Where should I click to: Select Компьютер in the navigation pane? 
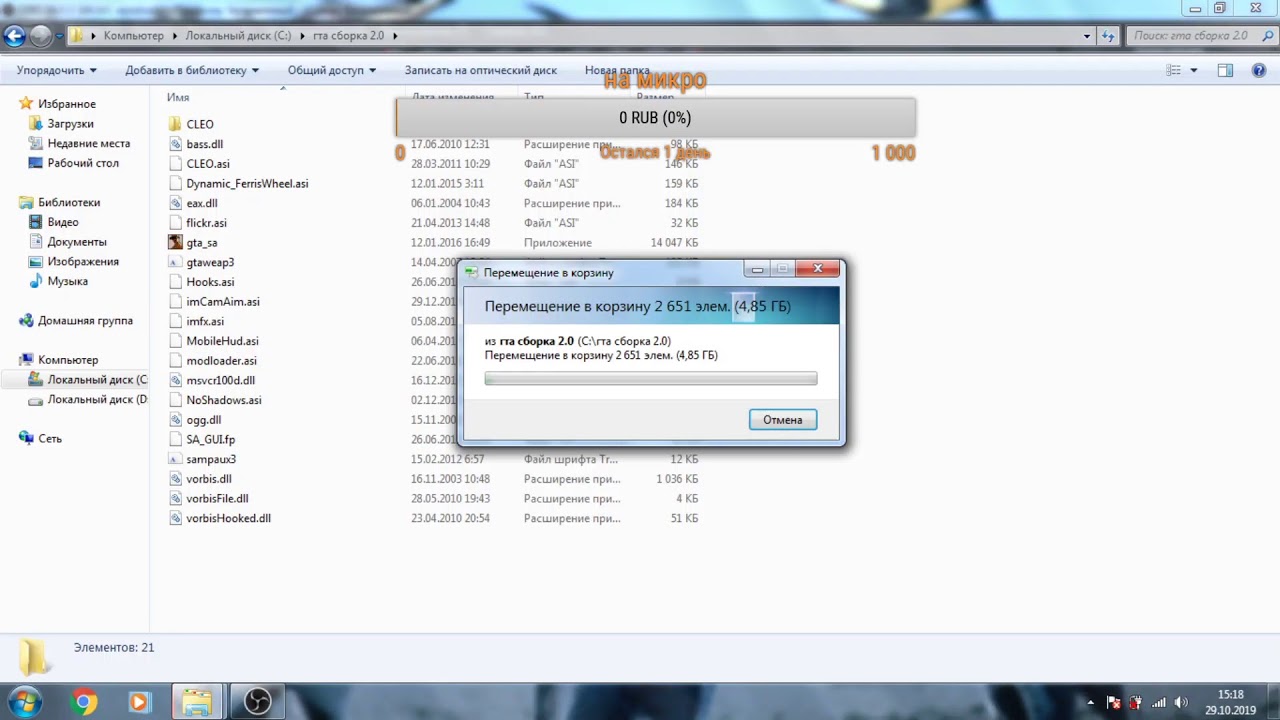[68, 360]
